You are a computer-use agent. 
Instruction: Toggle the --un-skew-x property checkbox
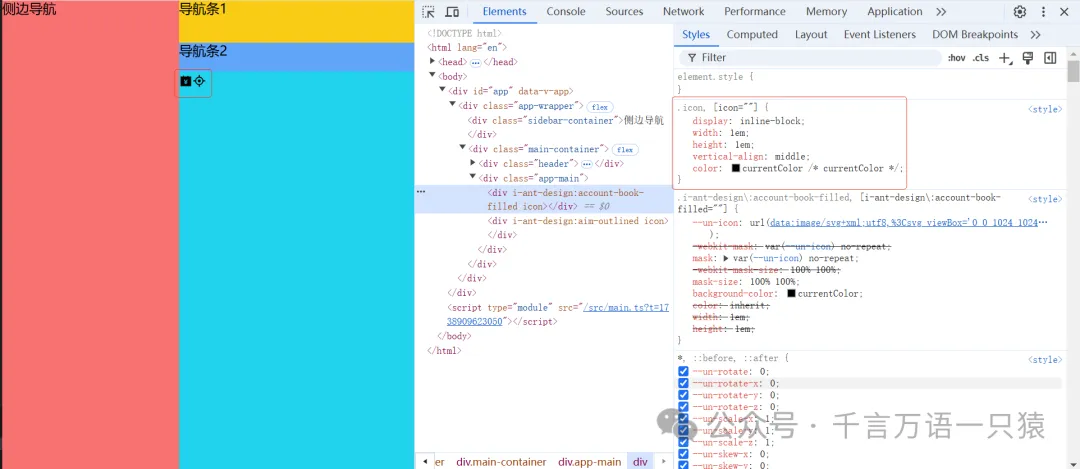pyautogui.click(x=684, y=454)
